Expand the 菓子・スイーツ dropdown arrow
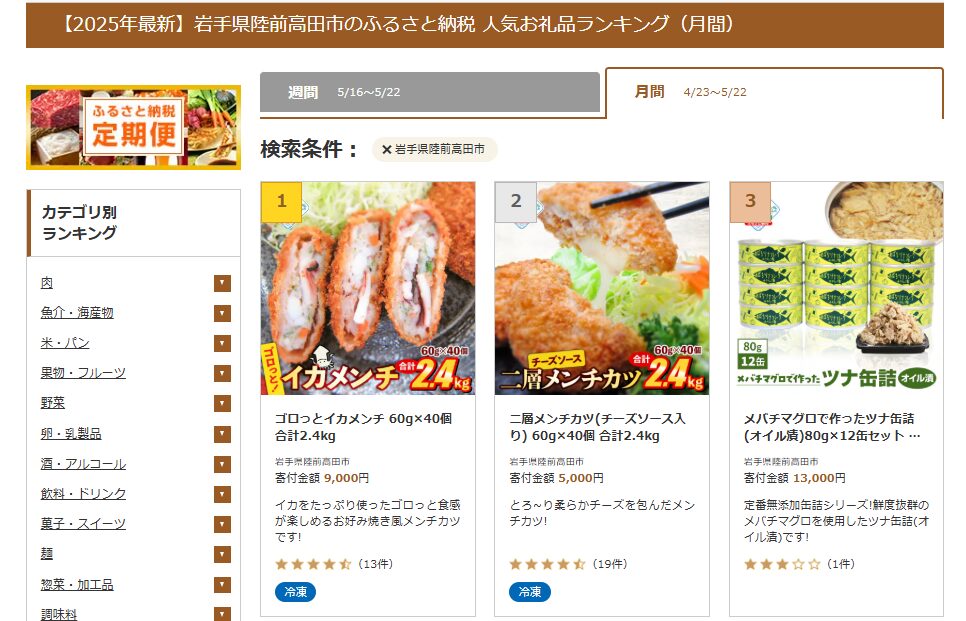This screenshot has width=966, height=621. tap(222, 524)
